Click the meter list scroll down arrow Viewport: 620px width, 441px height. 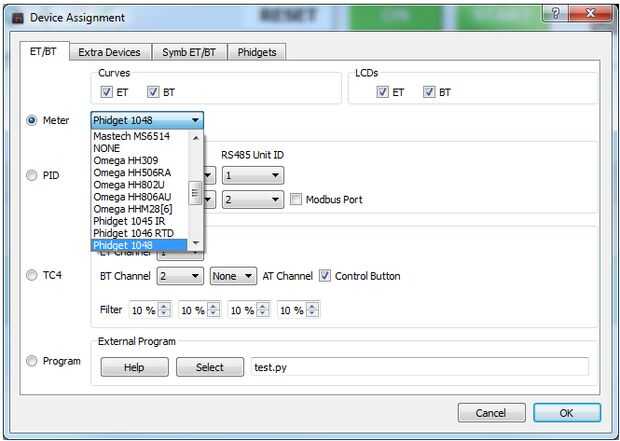196,243
